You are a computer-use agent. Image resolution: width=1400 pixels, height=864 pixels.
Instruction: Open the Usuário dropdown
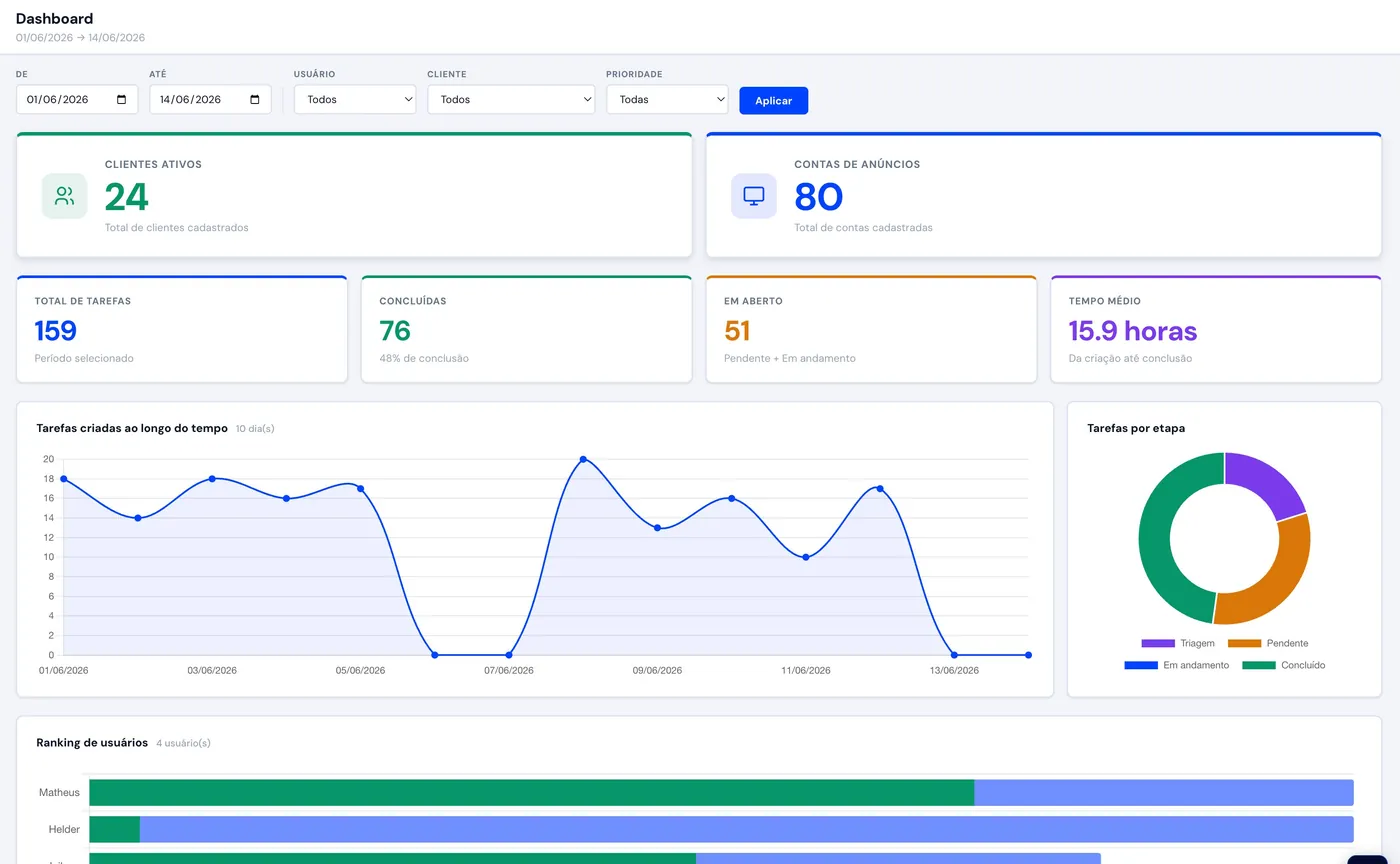[x=355, y=100]
